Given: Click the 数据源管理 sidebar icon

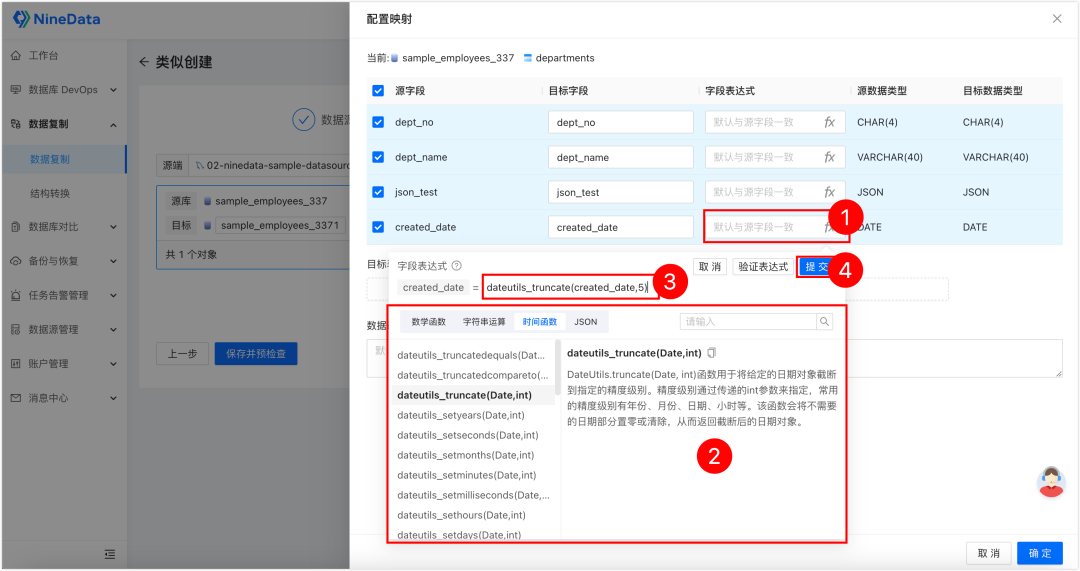Looking at the screenshot, I should click(x=16, y=329).
